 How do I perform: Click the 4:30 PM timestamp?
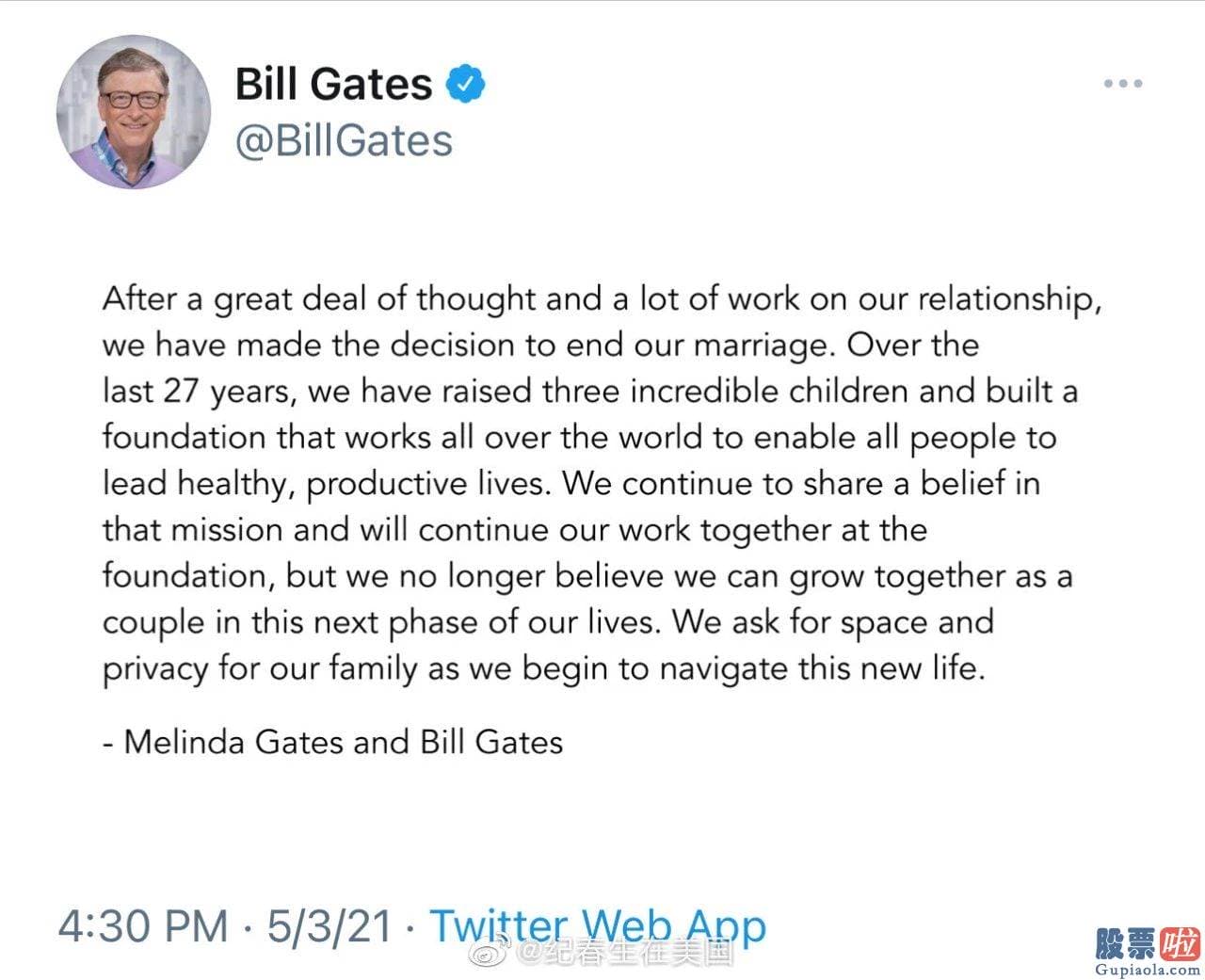[143, 925]
